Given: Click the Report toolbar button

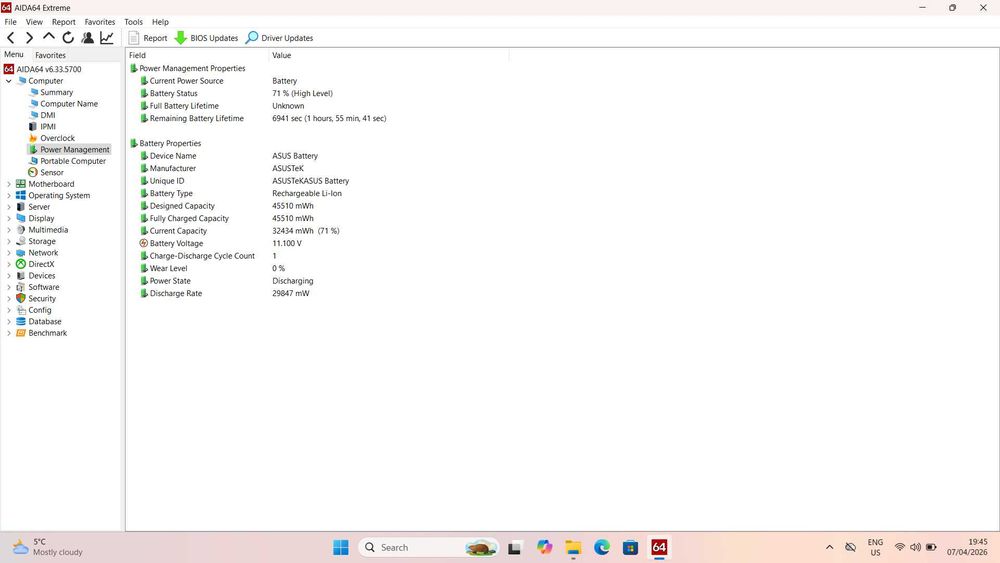Looking at the screenshot, I should click(x=148, y=38).
